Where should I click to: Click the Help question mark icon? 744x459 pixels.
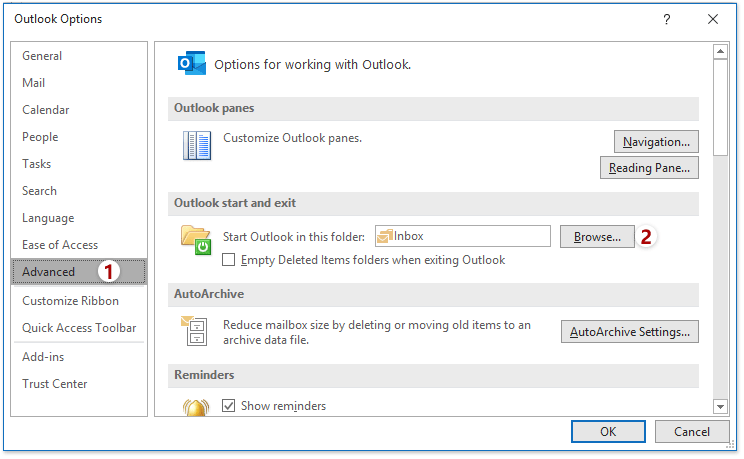pos(666,19)
